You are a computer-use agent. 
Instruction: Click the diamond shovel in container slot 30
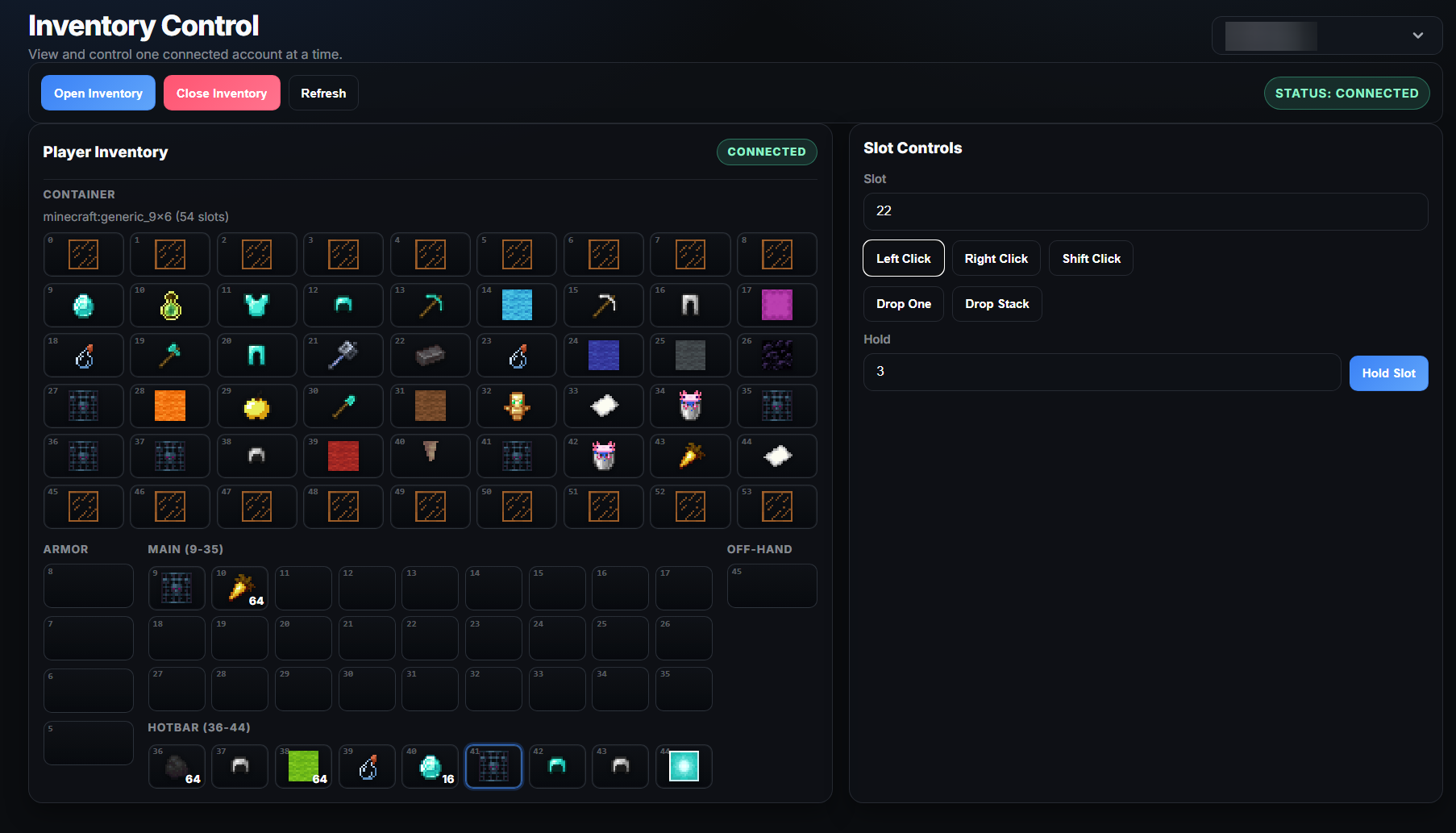coord(343,406)
